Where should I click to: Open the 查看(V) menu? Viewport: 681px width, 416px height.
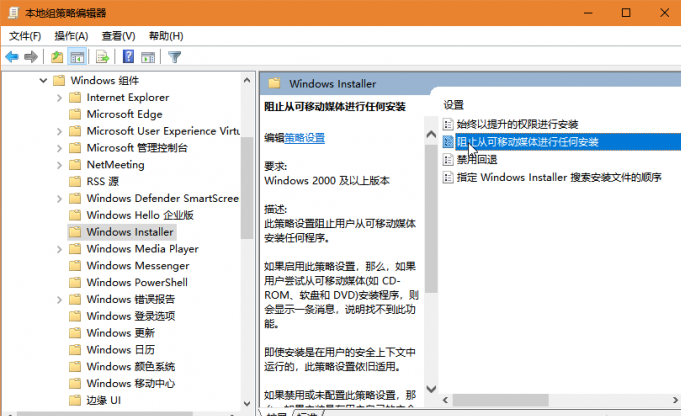click(118, 36)
